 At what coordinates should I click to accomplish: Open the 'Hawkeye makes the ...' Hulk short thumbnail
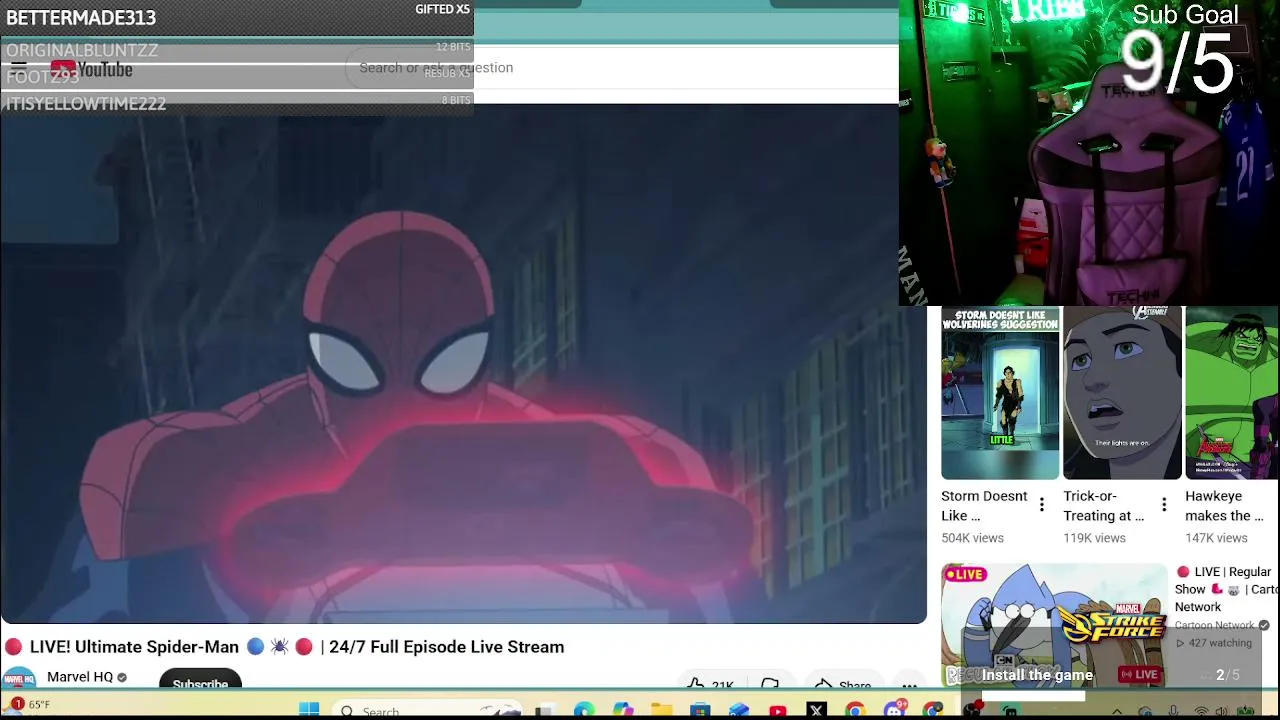point(1232,394)
